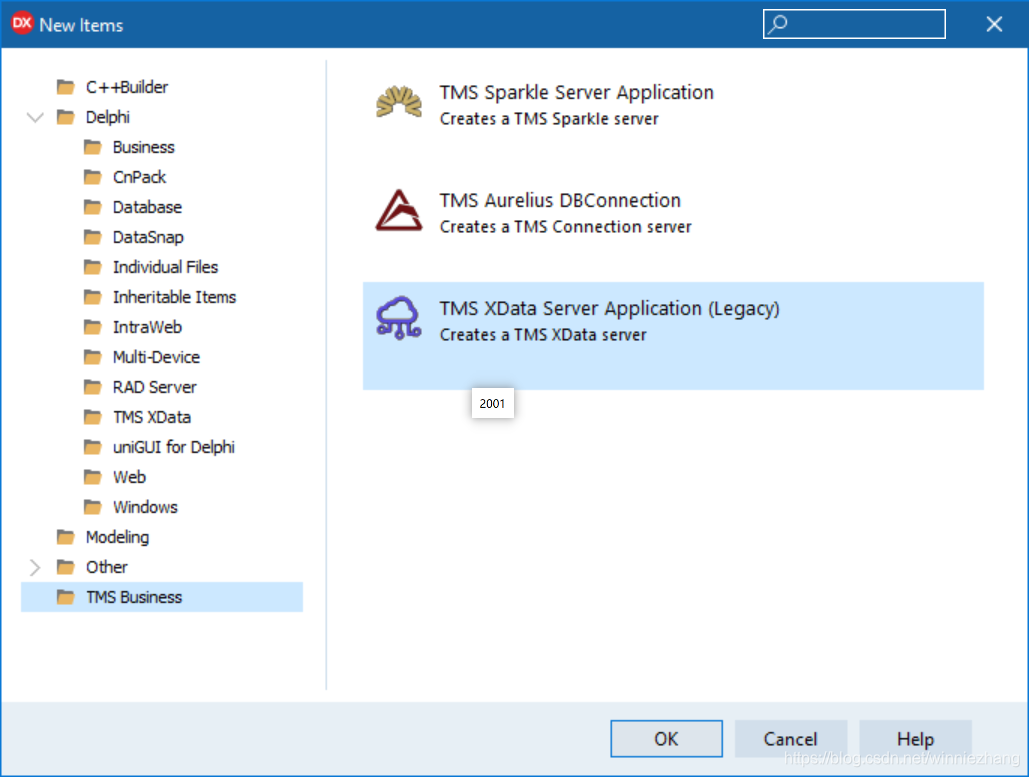This screenshot has height=777, width=1029.
Task: Choose the DataSnap category label
Action: pyautogui.click(x=148, y=238)
